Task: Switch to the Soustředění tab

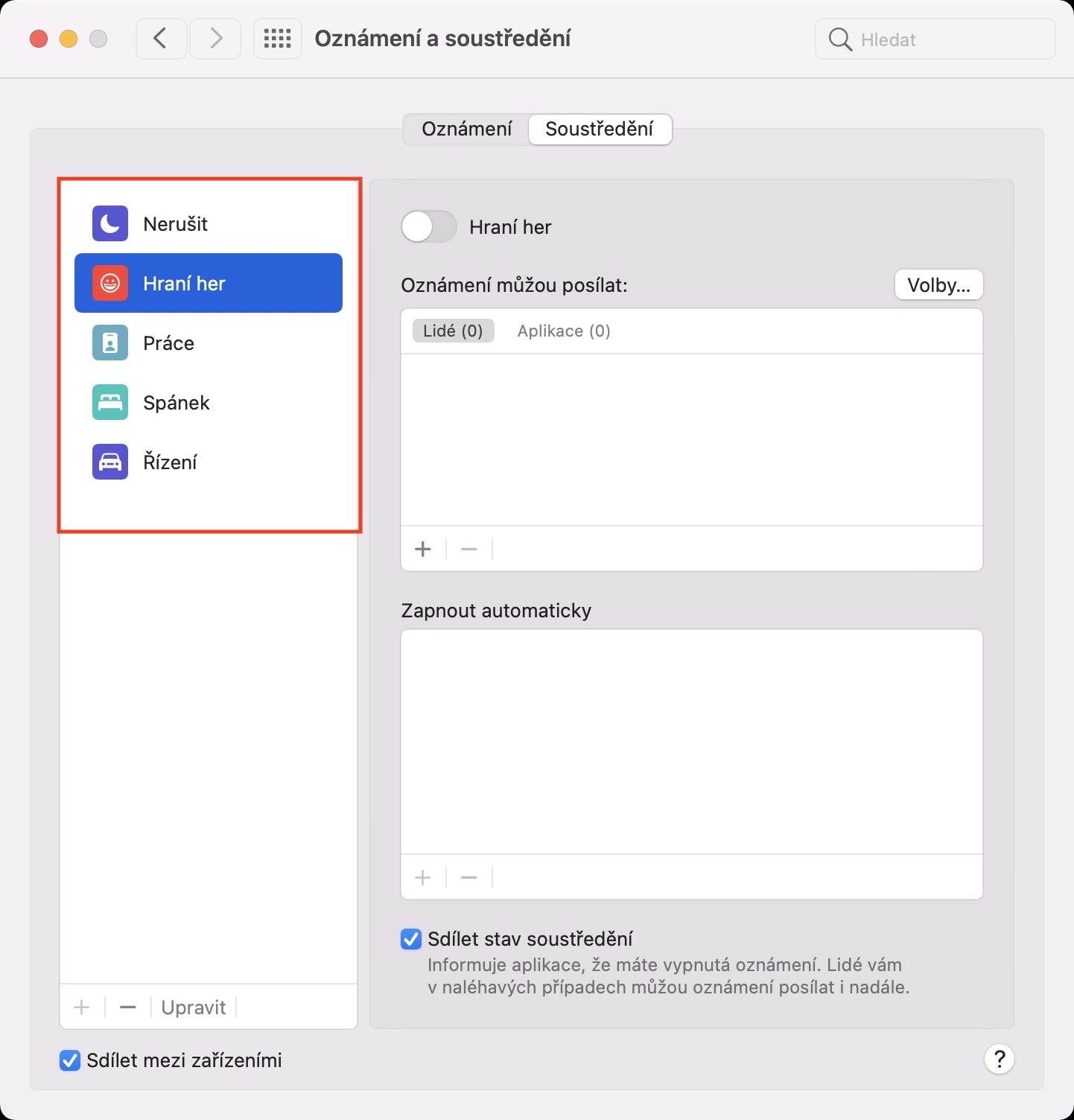Action: coord(600,129)
